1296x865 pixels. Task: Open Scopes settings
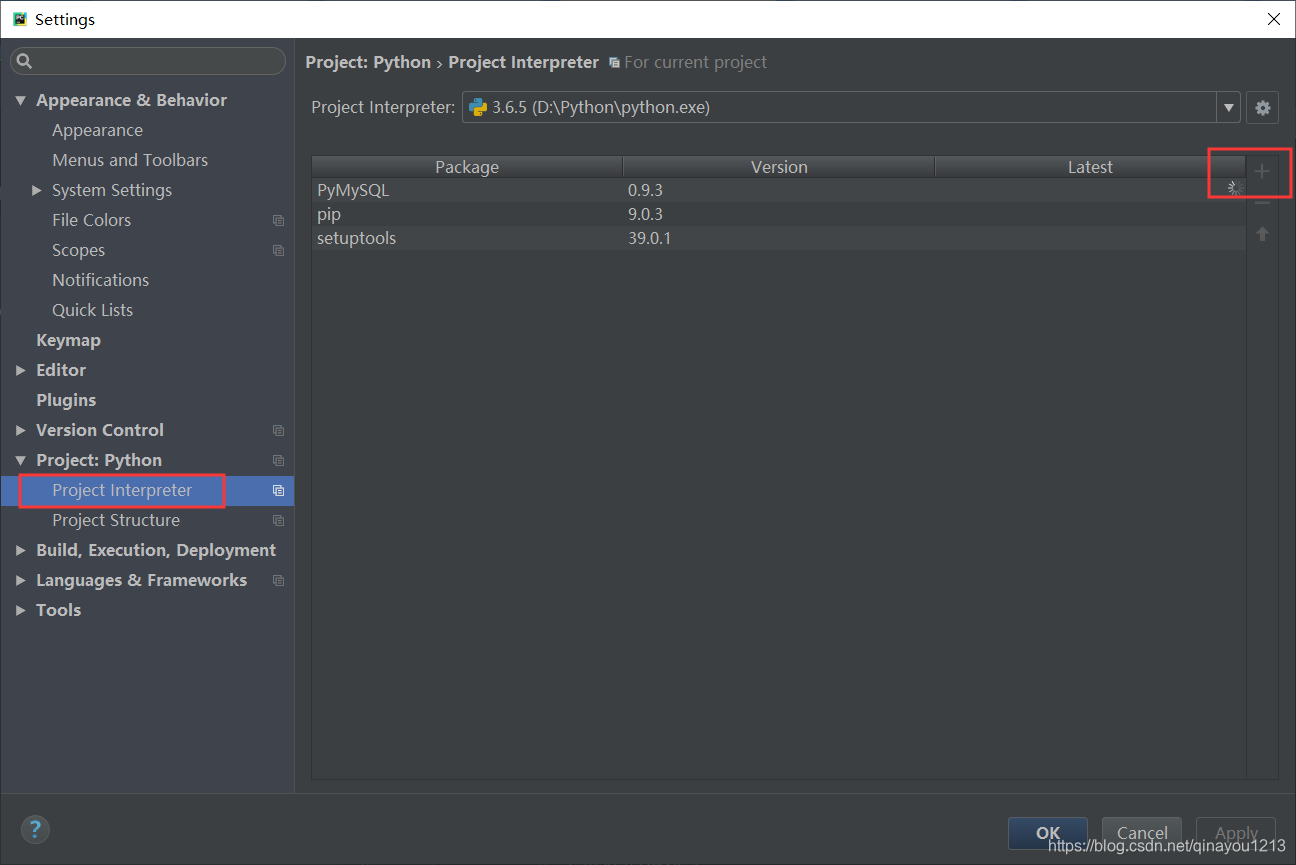click(78, 250)
